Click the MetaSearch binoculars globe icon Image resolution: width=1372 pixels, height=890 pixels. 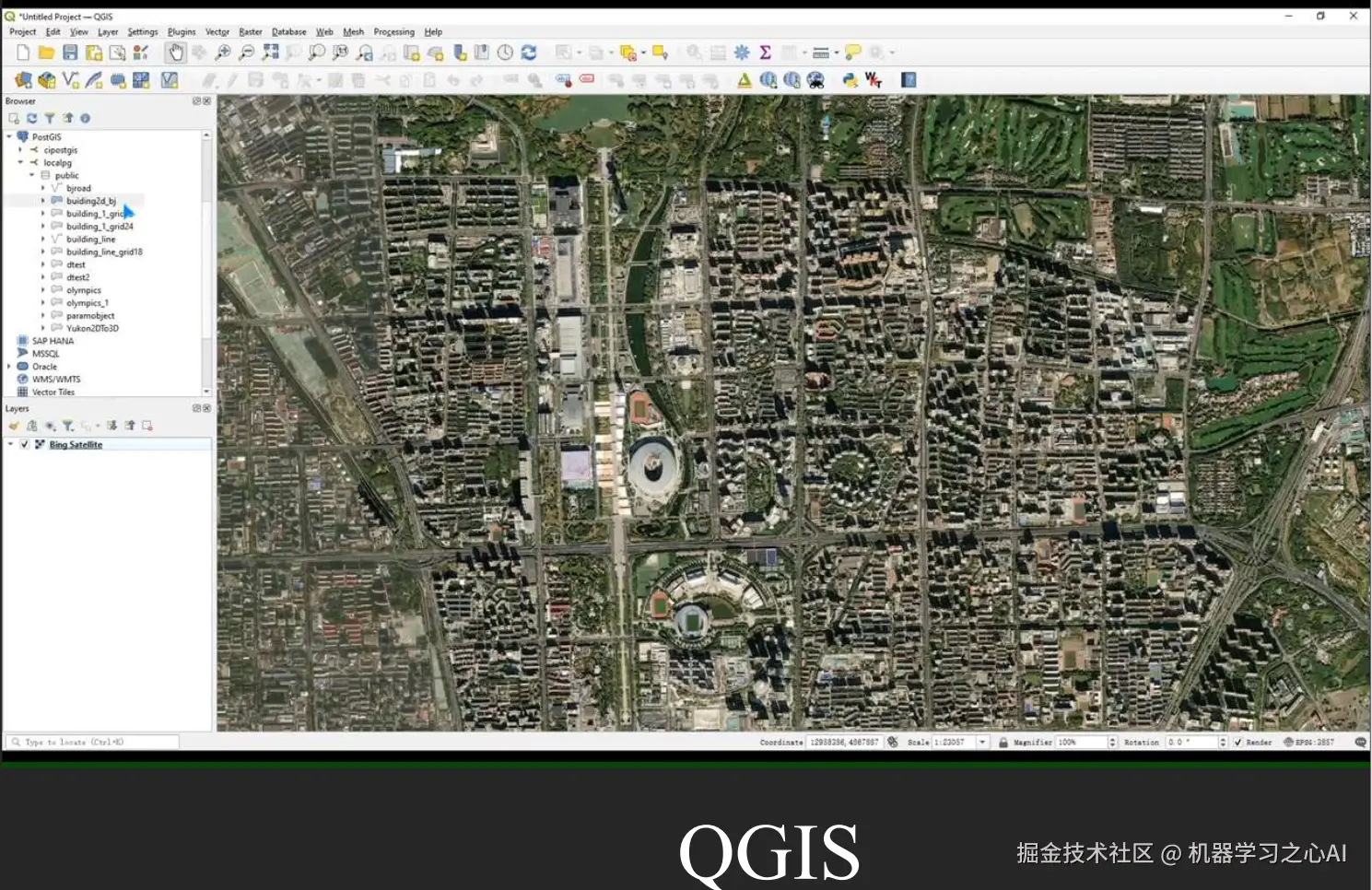[x=815, y=80]
